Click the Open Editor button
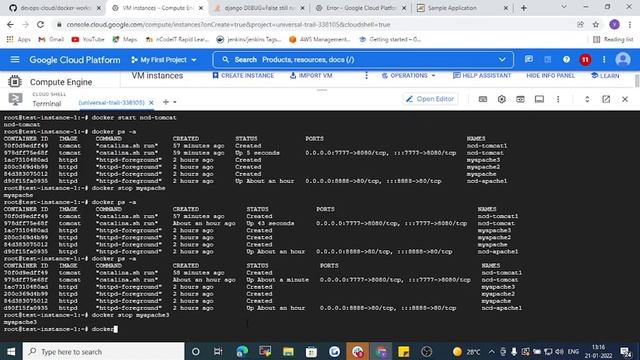Screen dimensions: 640x360 tap(430, 99)
